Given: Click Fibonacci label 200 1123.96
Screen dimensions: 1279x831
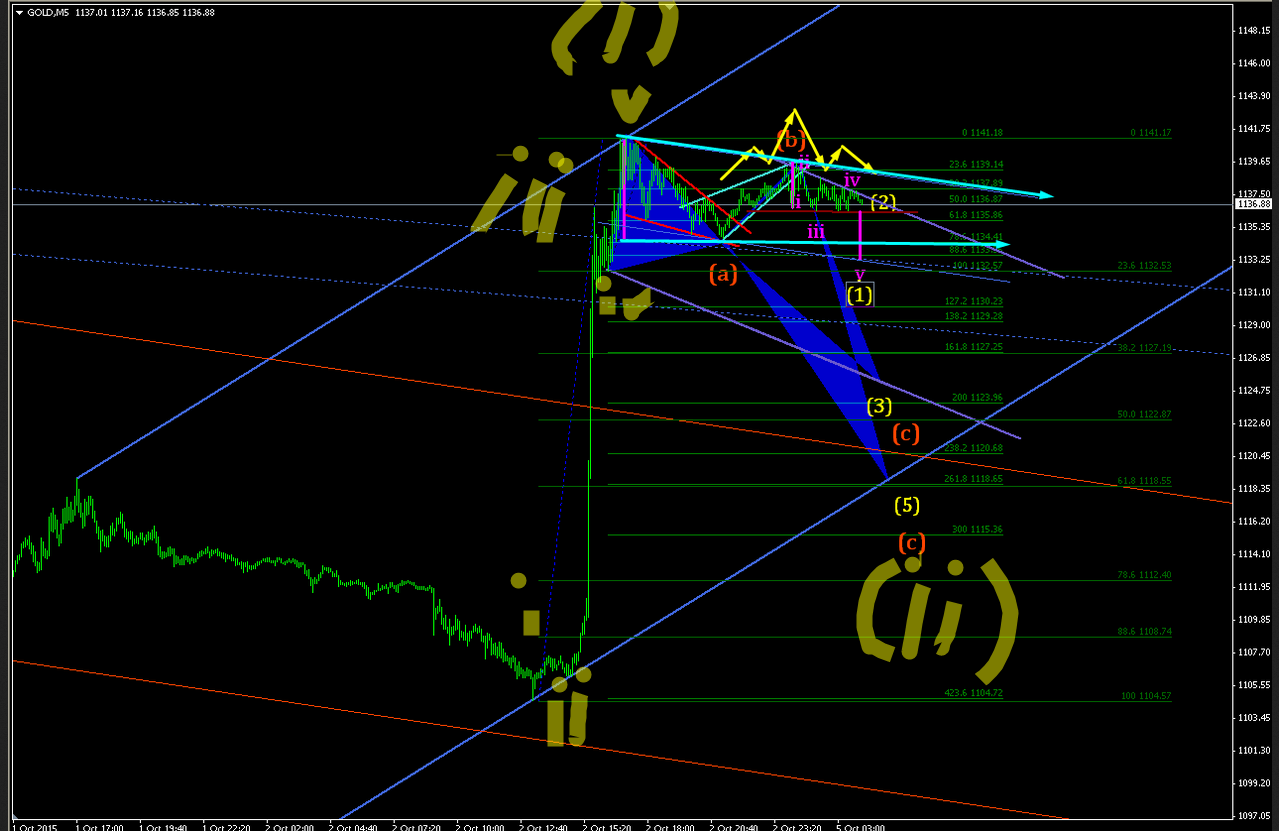Looking at the screenshot, I should click(978, 398).
